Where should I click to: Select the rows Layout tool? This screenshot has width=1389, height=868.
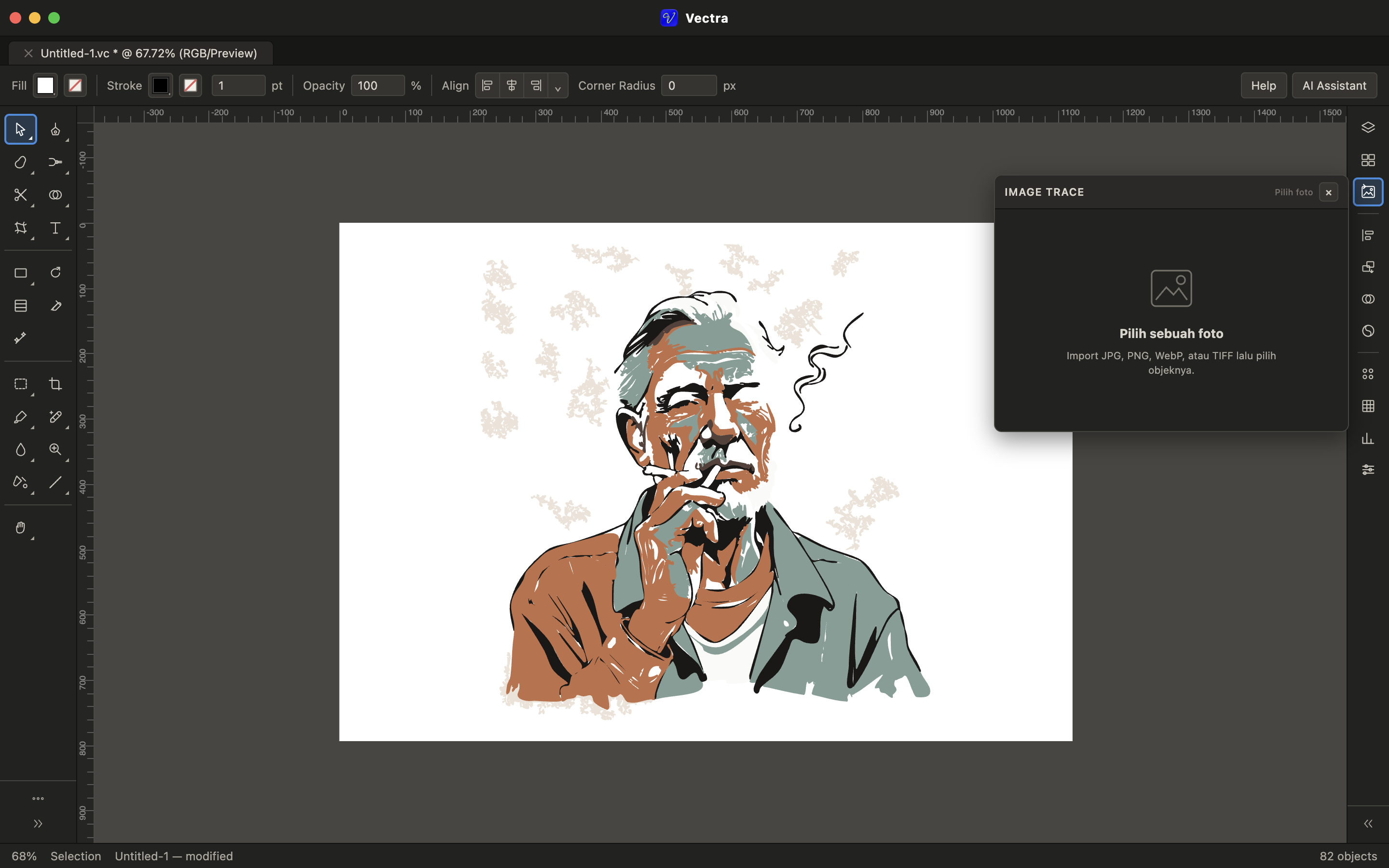click(x=21, y=305)
